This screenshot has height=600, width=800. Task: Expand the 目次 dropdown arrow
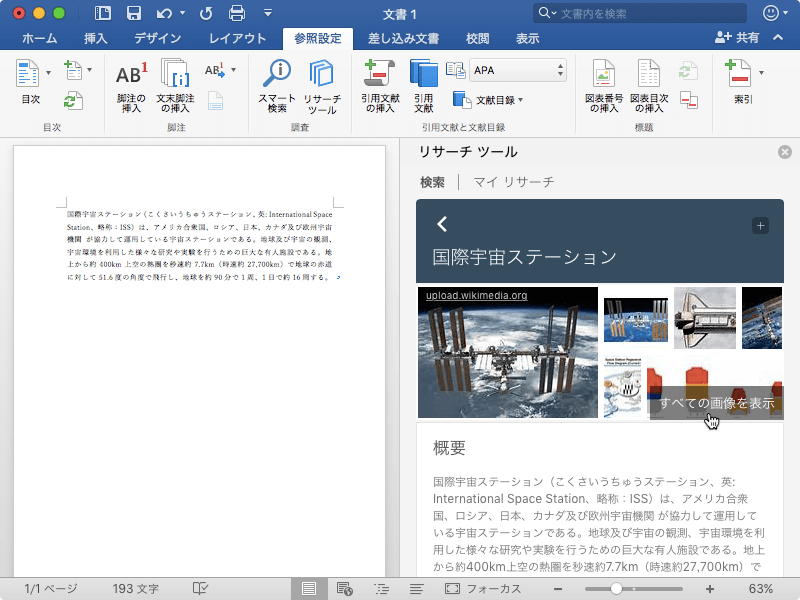click(x=48, y=72)
